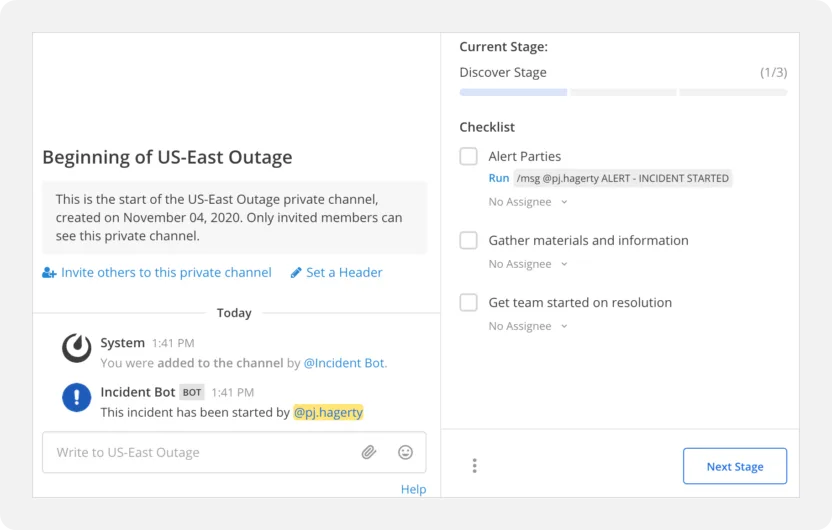Click the third stage progress segment
The width and height of the screenshot is (832, 530).
pyautogui.click(x=733, y=92)
